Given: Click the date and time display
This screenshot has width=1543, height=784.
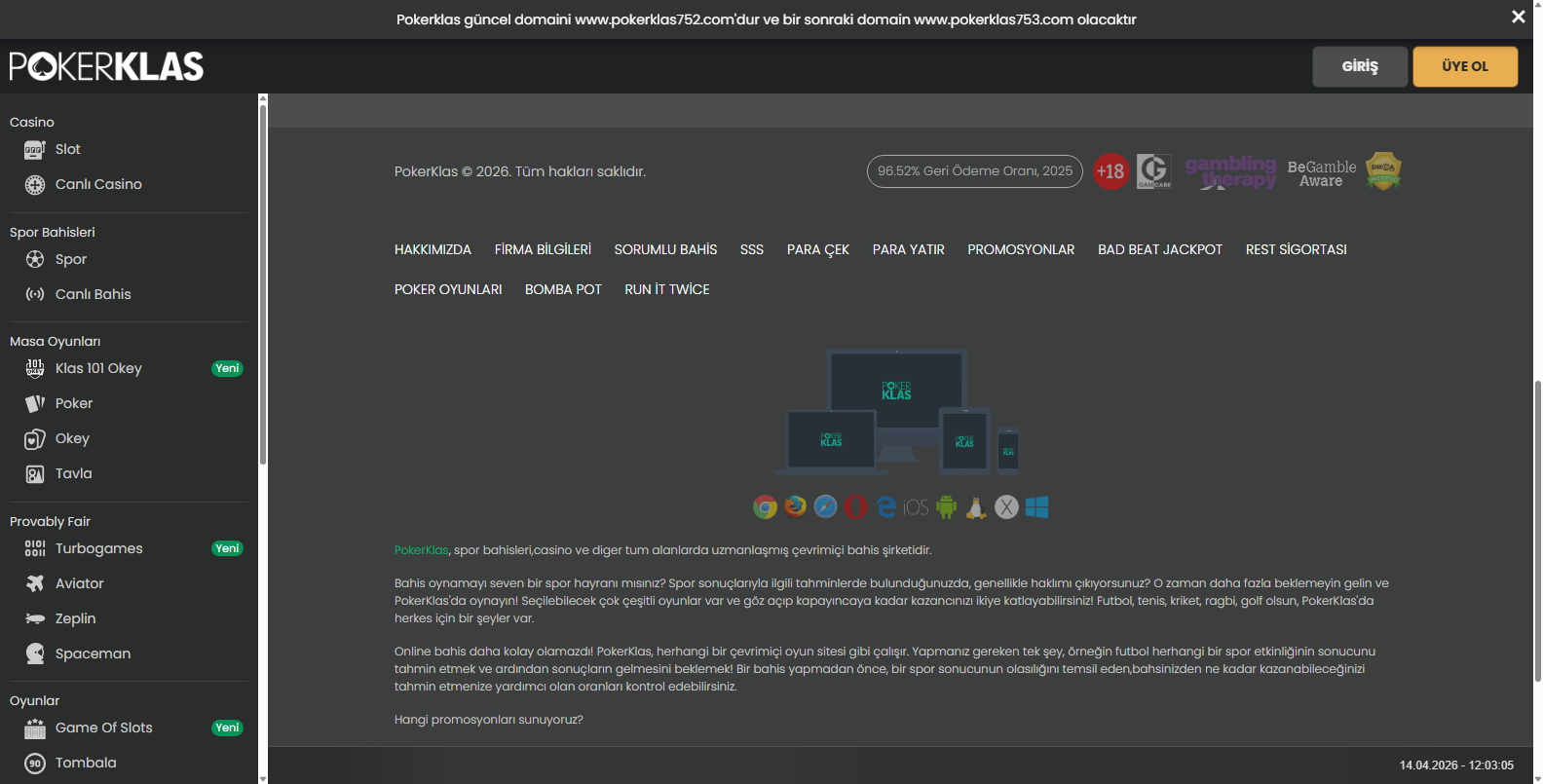Looking at the screenshot, I should coord(1456,765).
